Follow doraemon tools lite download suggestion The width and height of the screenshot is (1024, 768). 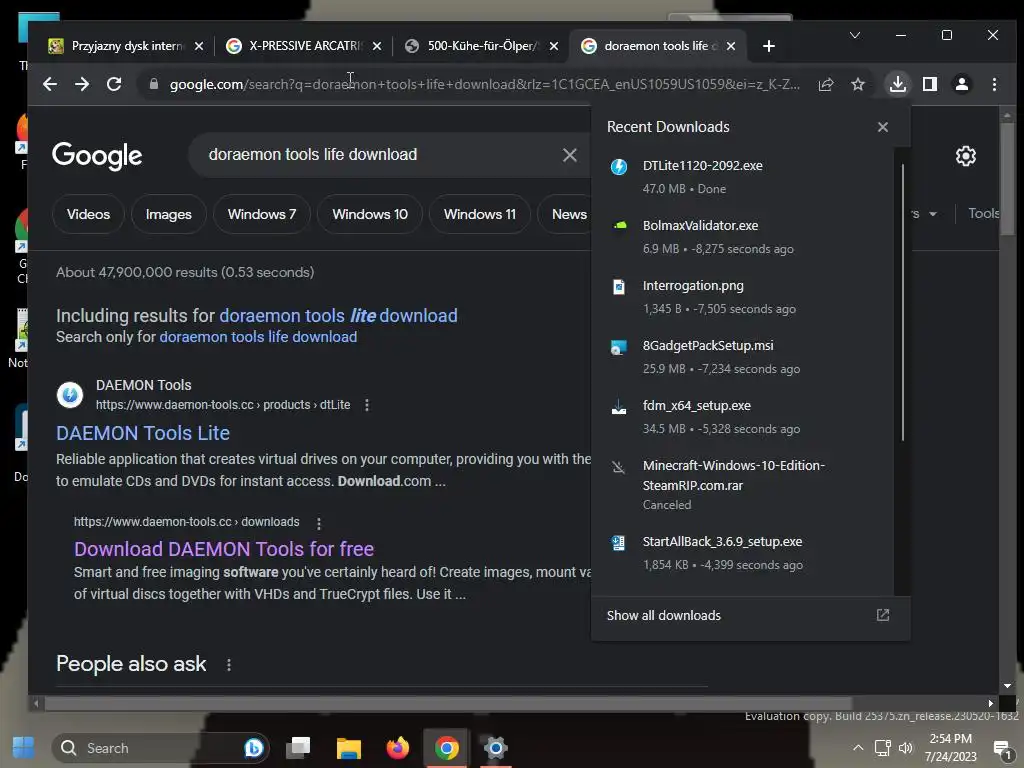(x=338, y=316)
